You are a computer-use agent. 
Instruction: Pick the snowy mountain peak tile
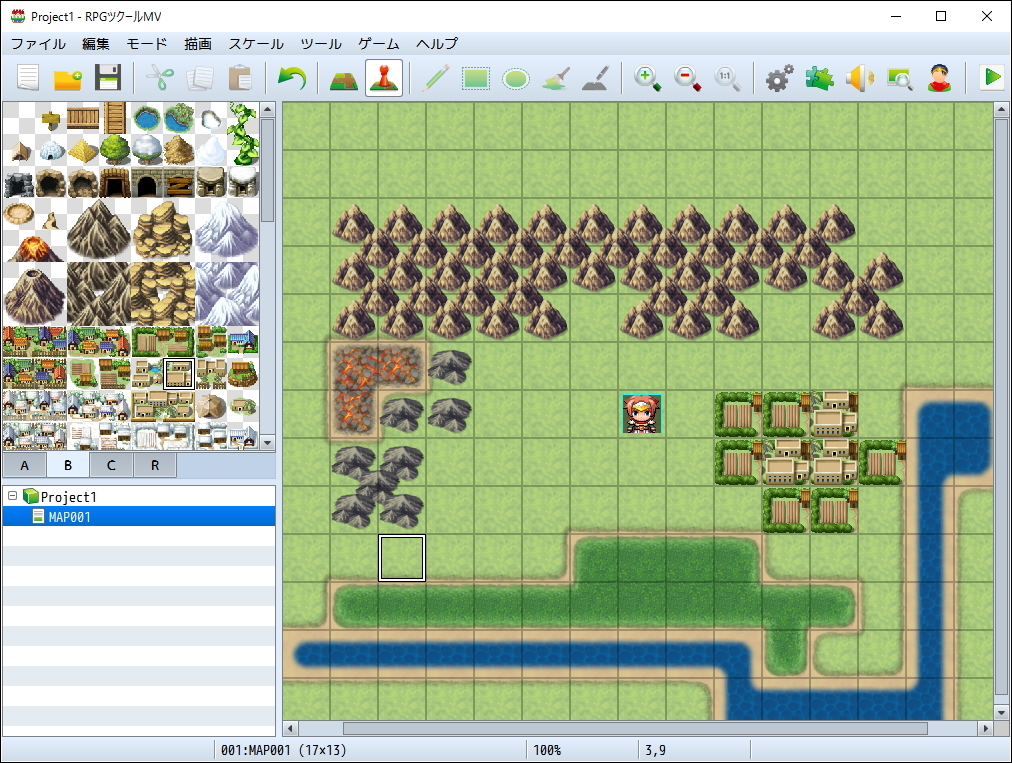(x=227, y=230)
